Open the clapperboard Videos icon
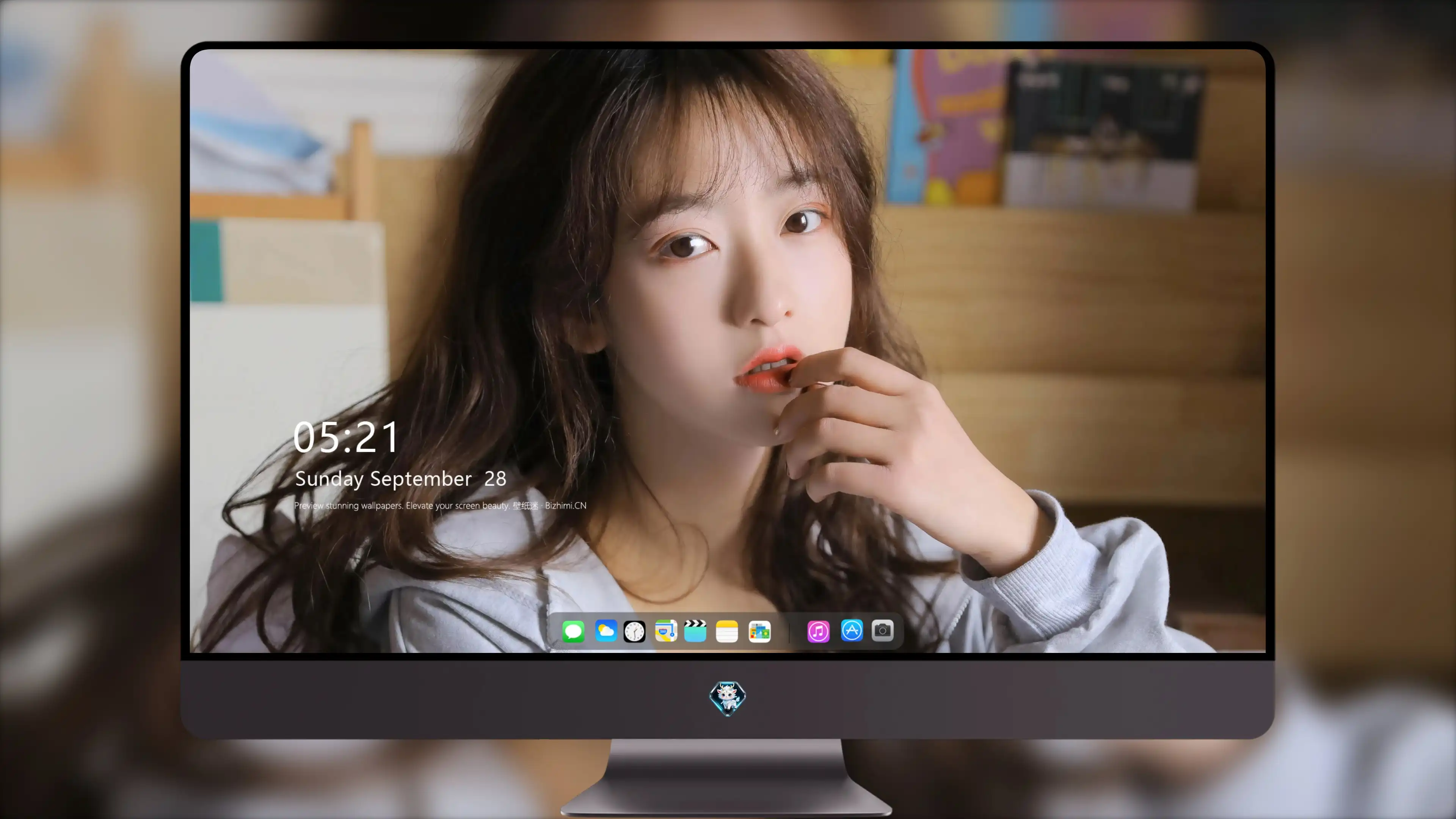1456x819 pixels. pyautogui.click(x=695, y=631)
